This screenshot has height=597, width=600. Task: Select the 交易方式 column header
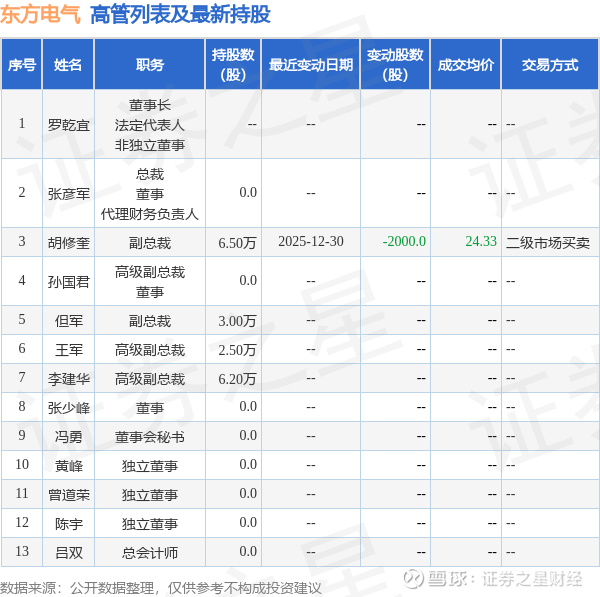[x=550, y=65]
